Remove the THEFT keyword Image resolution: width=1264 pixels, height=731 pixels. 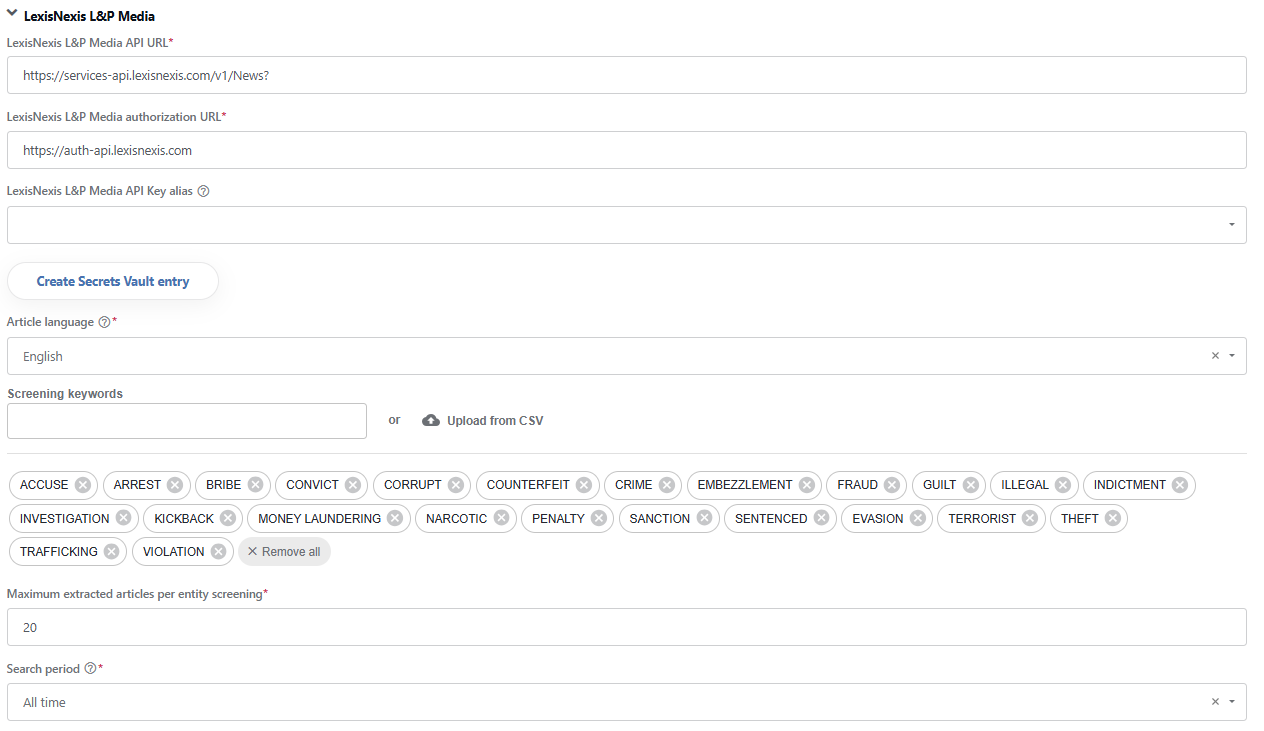click(x=1112, y=518)
